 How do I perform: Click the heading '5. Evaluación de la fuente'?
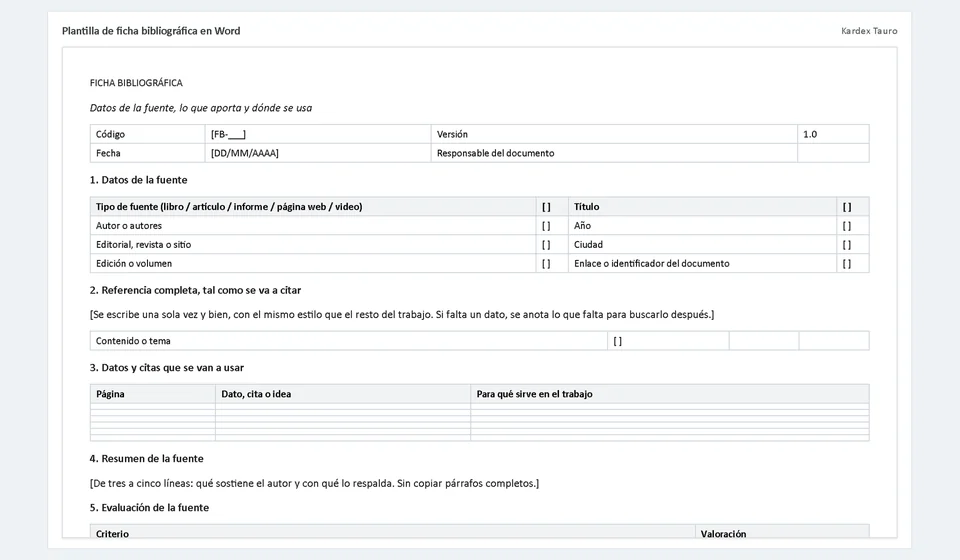point(149,507)
